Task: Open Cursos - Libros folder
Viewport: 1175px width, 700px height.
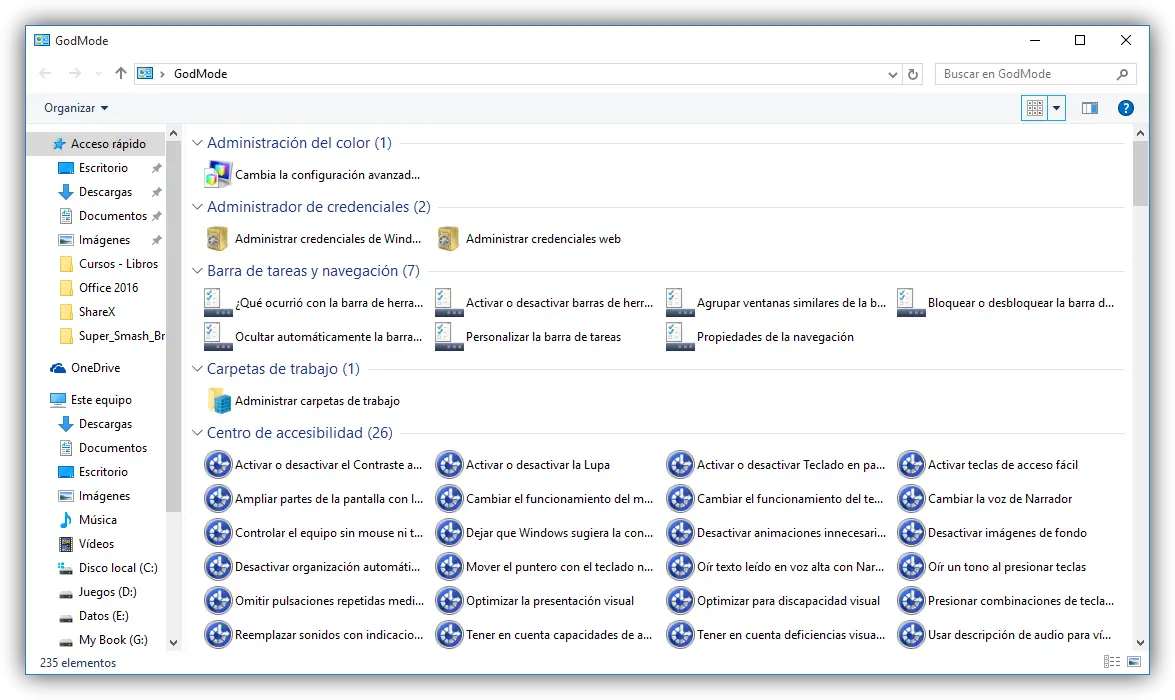Action: (x=109, y=264)
